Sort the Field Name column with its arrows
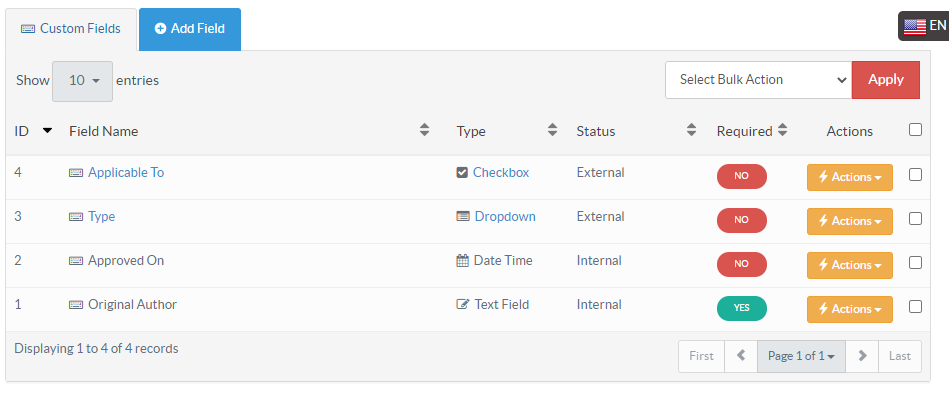 click(x=424, y=130)
